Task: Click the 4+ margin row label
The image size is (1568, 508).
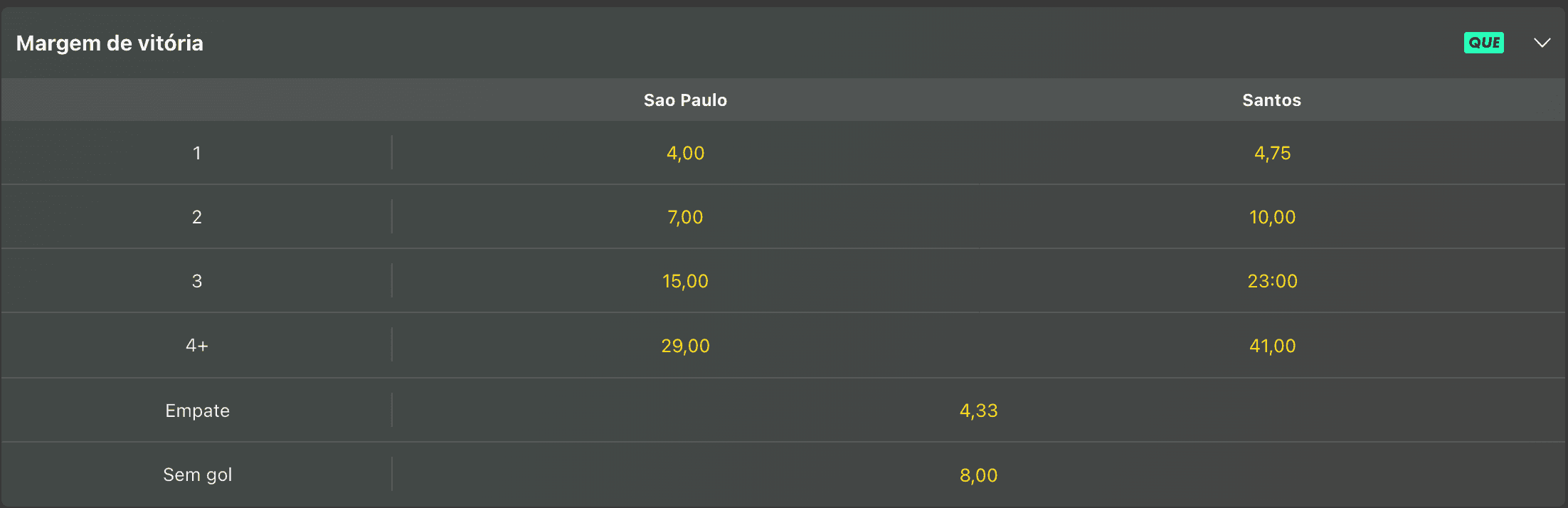Action: (x=197, y=346)
